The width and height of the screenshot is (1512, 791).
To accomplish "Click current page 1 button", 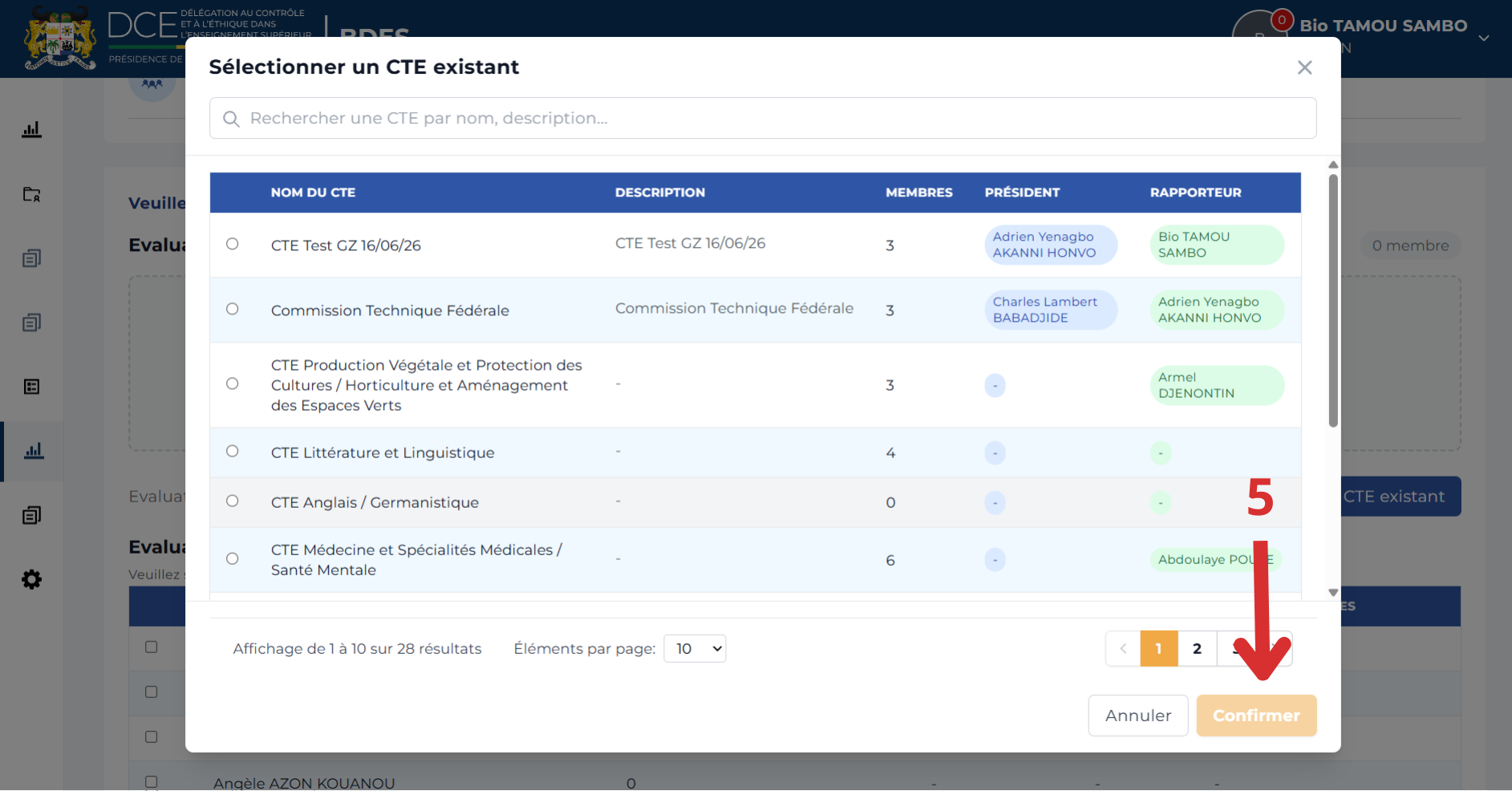I will (1159, 648).
